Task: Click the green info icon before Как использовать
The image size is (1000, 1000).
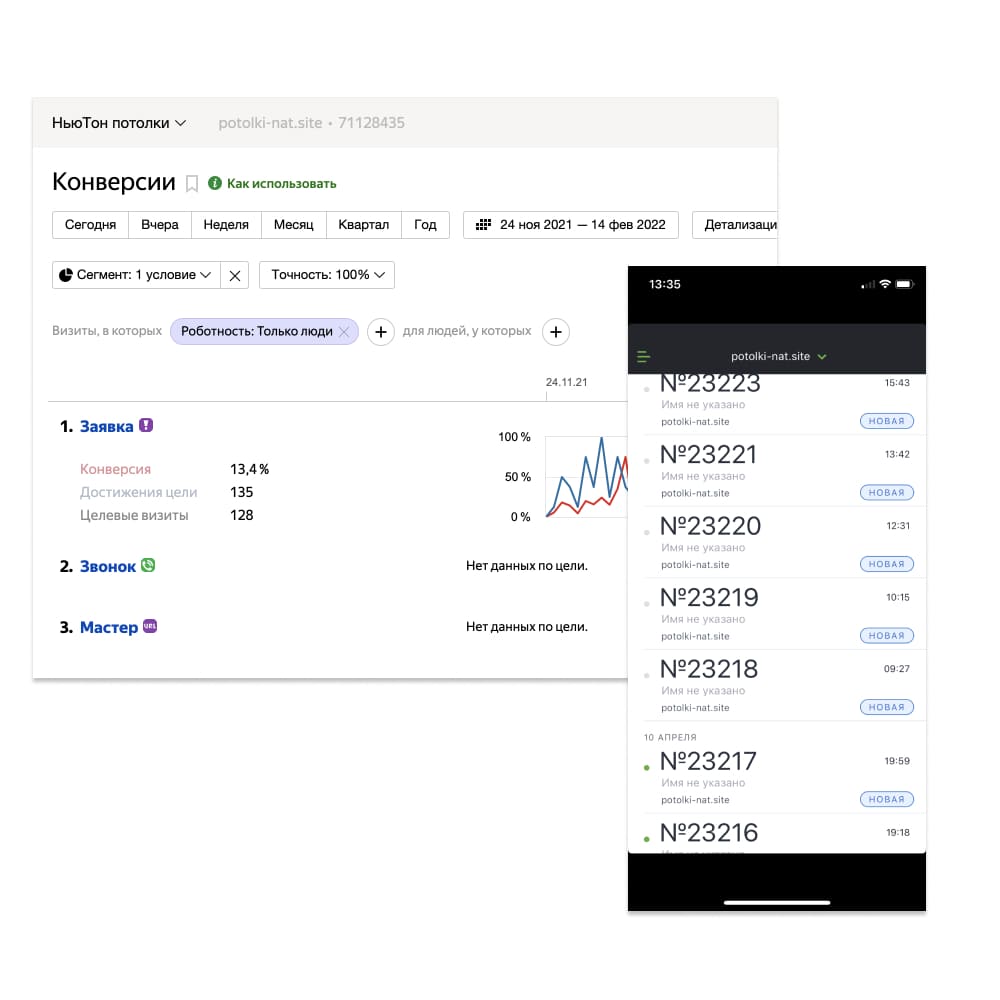Action: coord(215,183)
